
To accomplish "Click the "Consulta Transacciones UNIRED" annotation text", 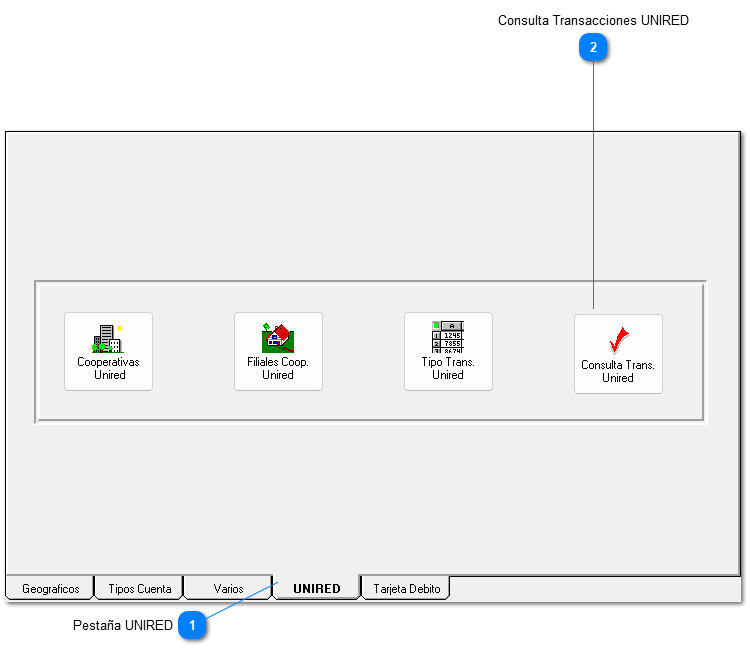I will 593,20.
